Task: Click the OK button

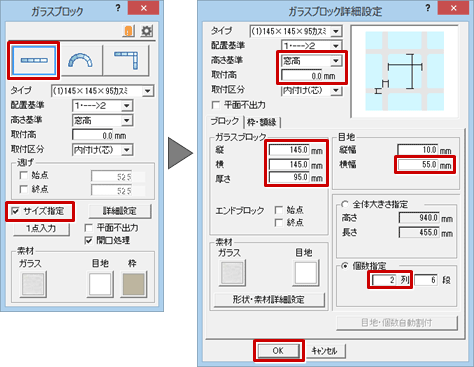Action: tap(278, 351)
